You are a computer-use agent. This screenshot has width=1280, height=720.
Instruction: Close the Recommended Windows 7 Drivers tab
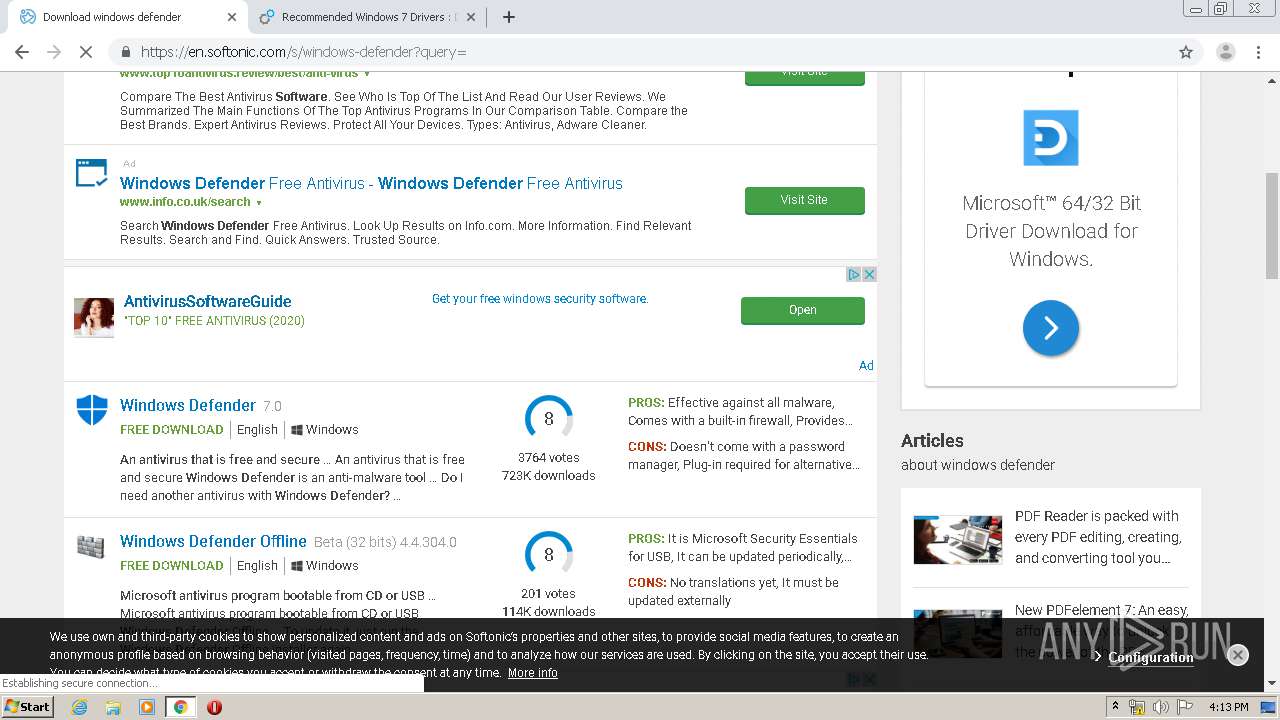(471, 17)
